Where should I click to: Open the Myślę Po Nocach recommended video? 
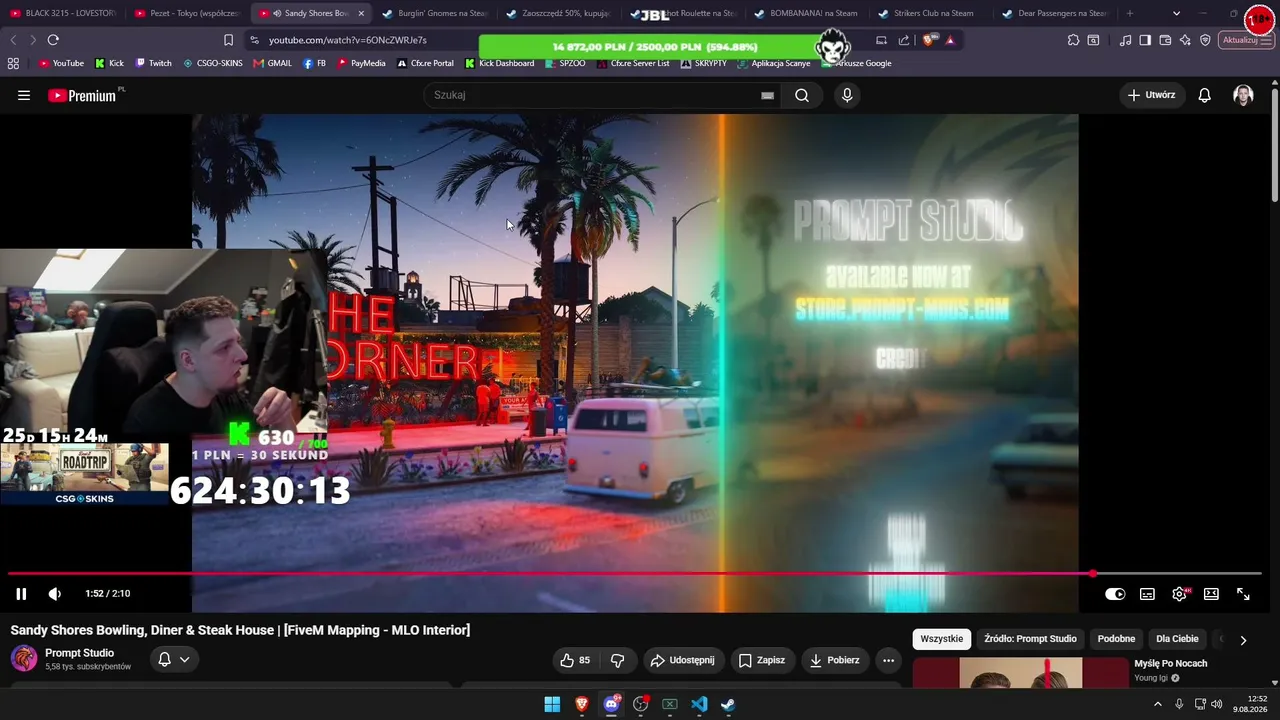1170,664
